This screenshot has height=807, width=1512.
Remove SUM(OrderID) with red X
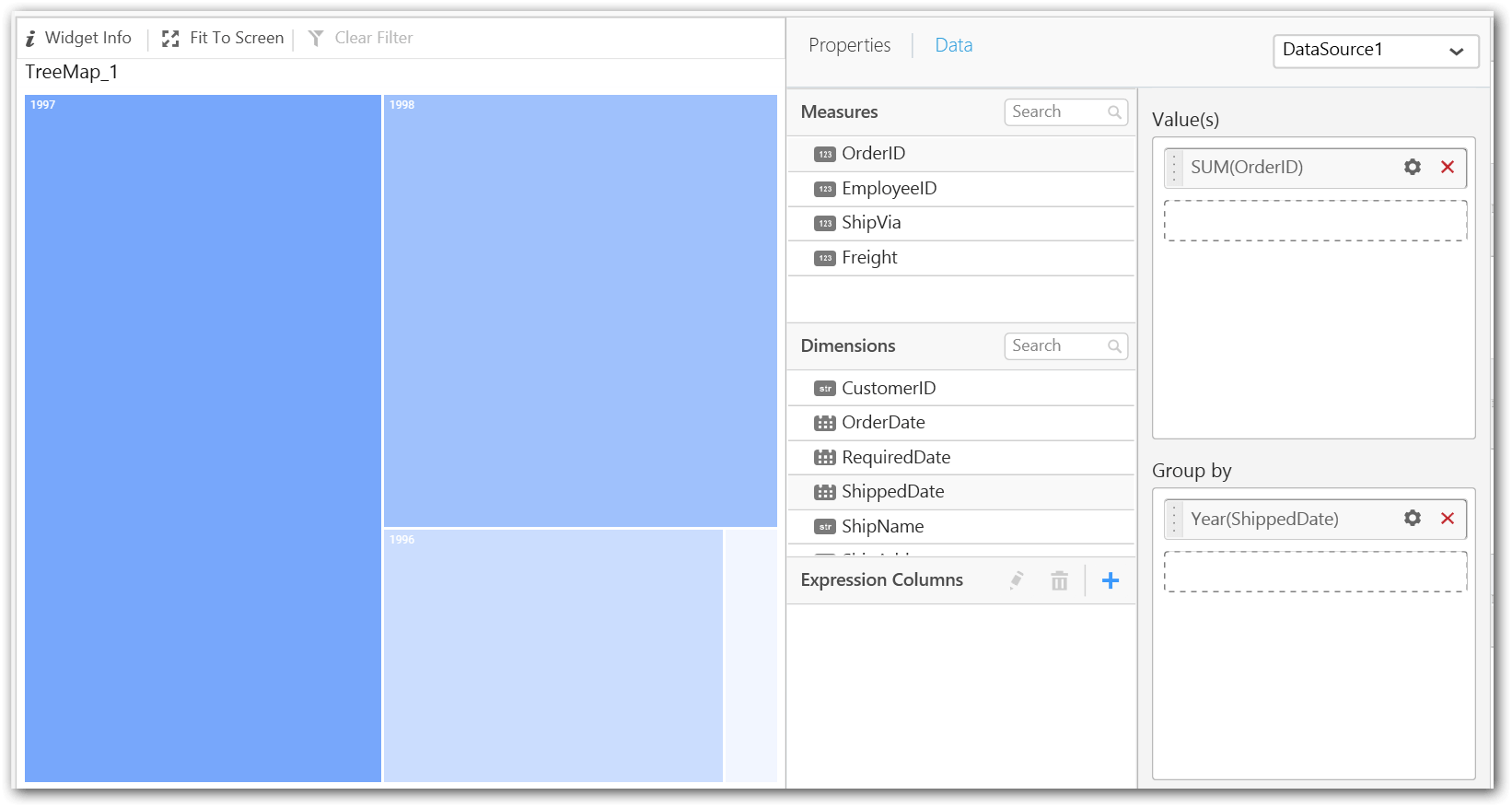[1447, 167]
